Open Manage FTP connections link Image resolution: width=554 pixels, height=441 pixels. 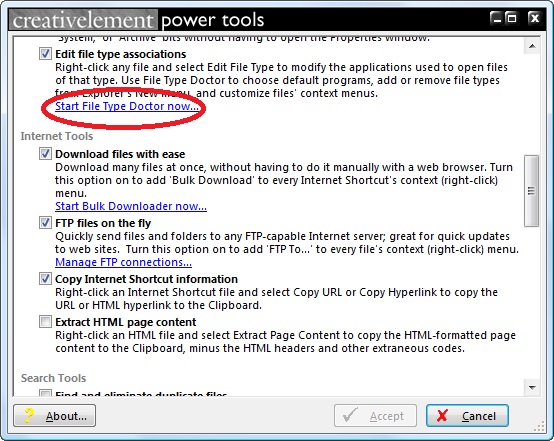point(123,262)
